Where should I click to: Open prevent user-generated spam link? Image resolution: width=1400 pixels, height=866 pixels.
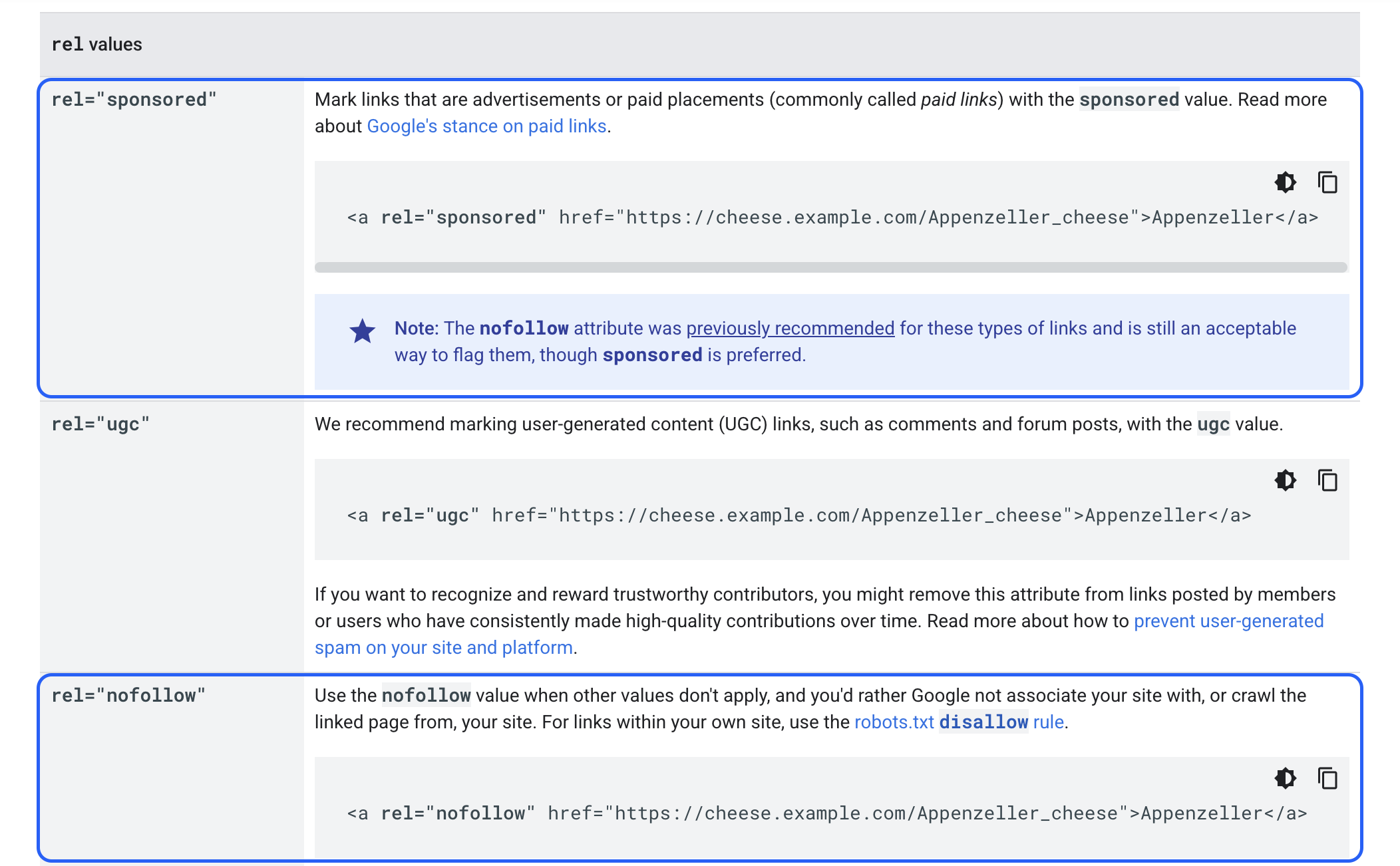pos(1228,621)
